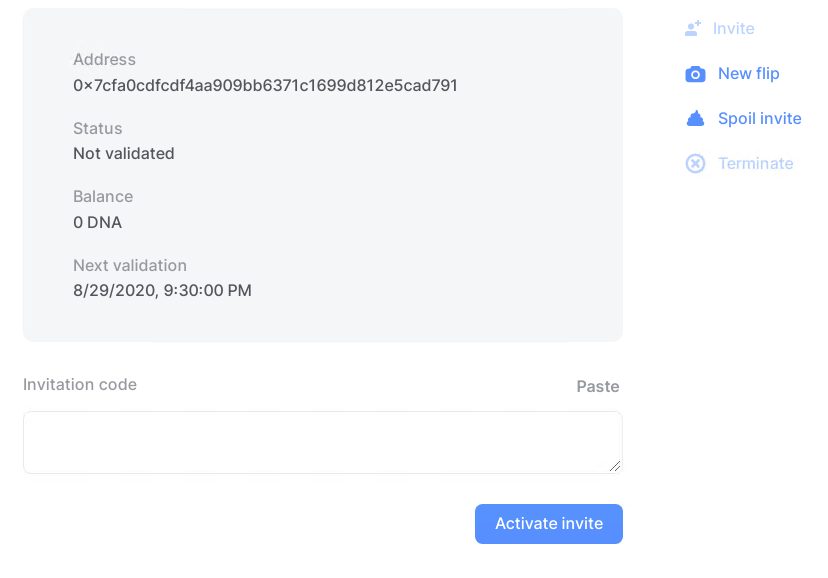Click the Status field label

pyautogui.click(x=97, y=128)
